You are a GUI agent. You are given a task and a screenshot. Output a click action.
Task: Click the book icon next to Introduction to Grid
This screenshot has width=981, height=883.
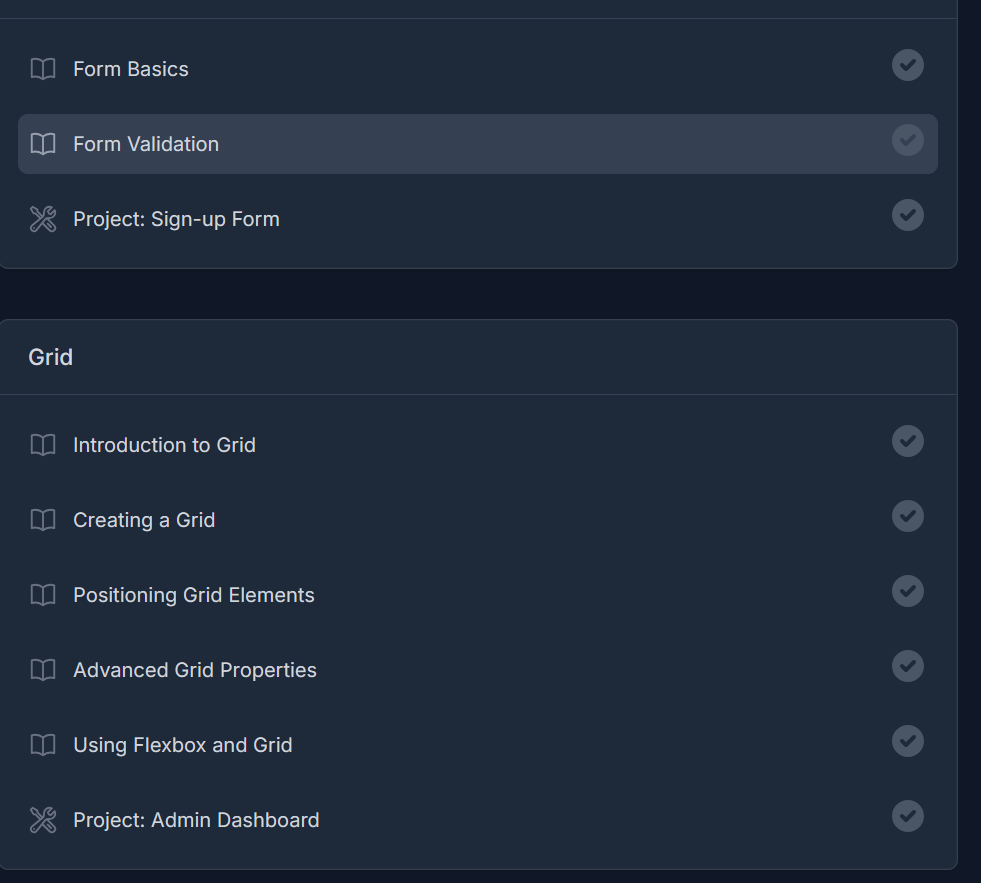(43, 445)
